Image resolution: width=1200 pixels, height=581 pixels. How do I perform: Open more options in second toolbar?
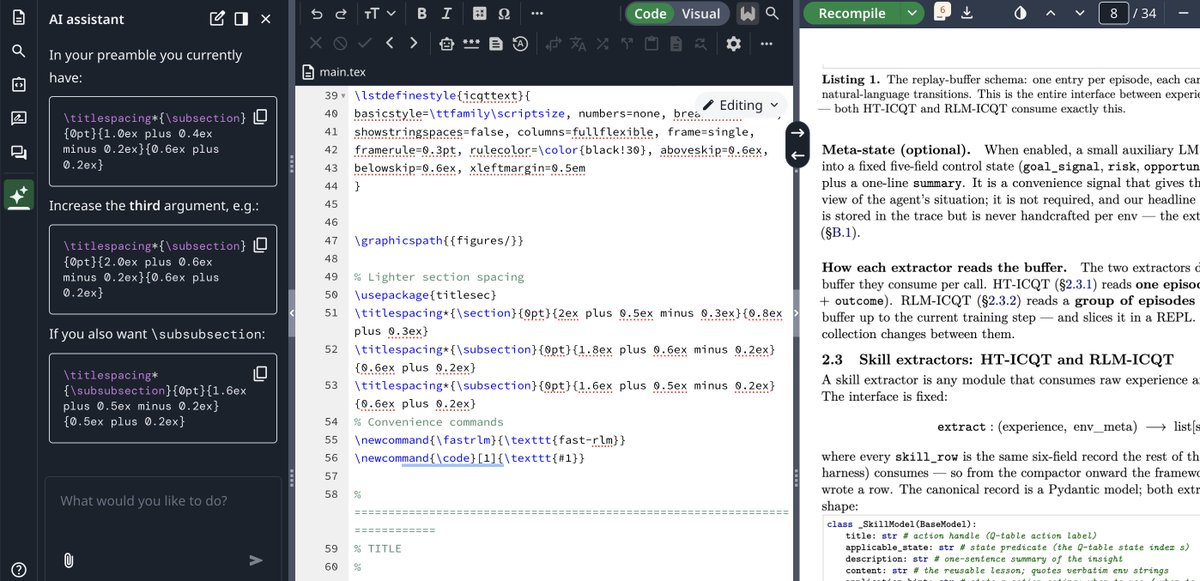pos(766,43)
